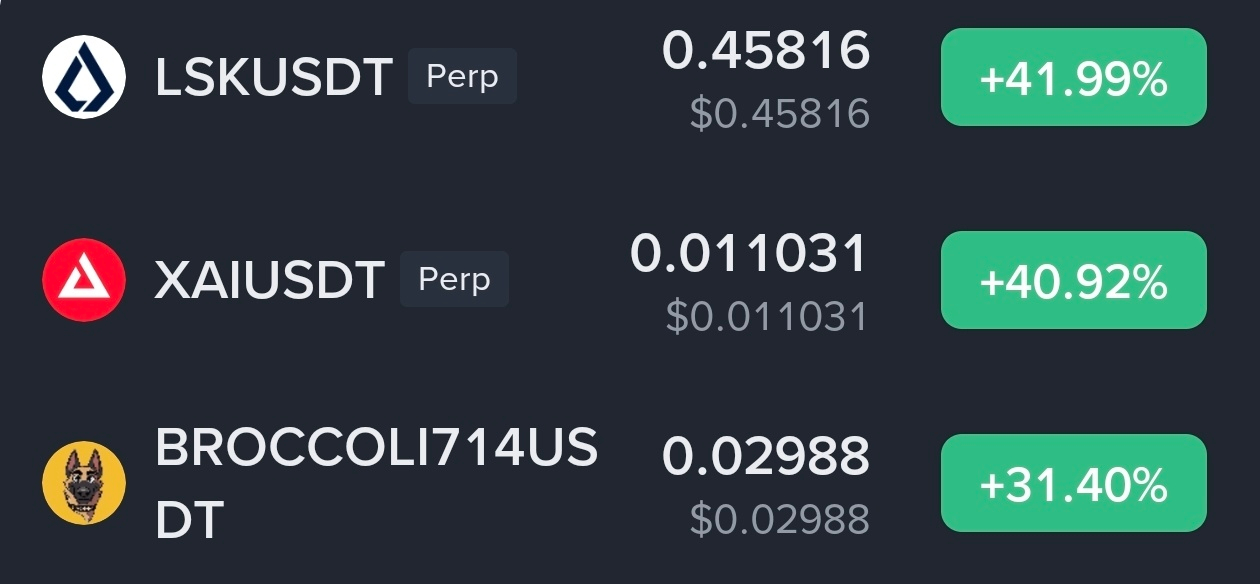
Task: Open the BROCCOLI714USDT pair name
Action: [x=376, y=484]
